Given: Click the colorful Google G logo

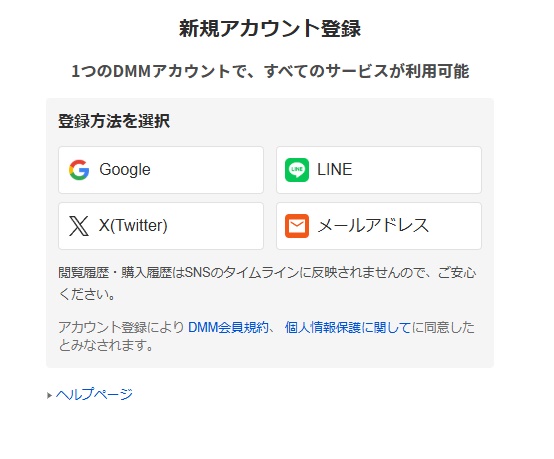Looking at the screenshot, I should click(x=79, y=170).
